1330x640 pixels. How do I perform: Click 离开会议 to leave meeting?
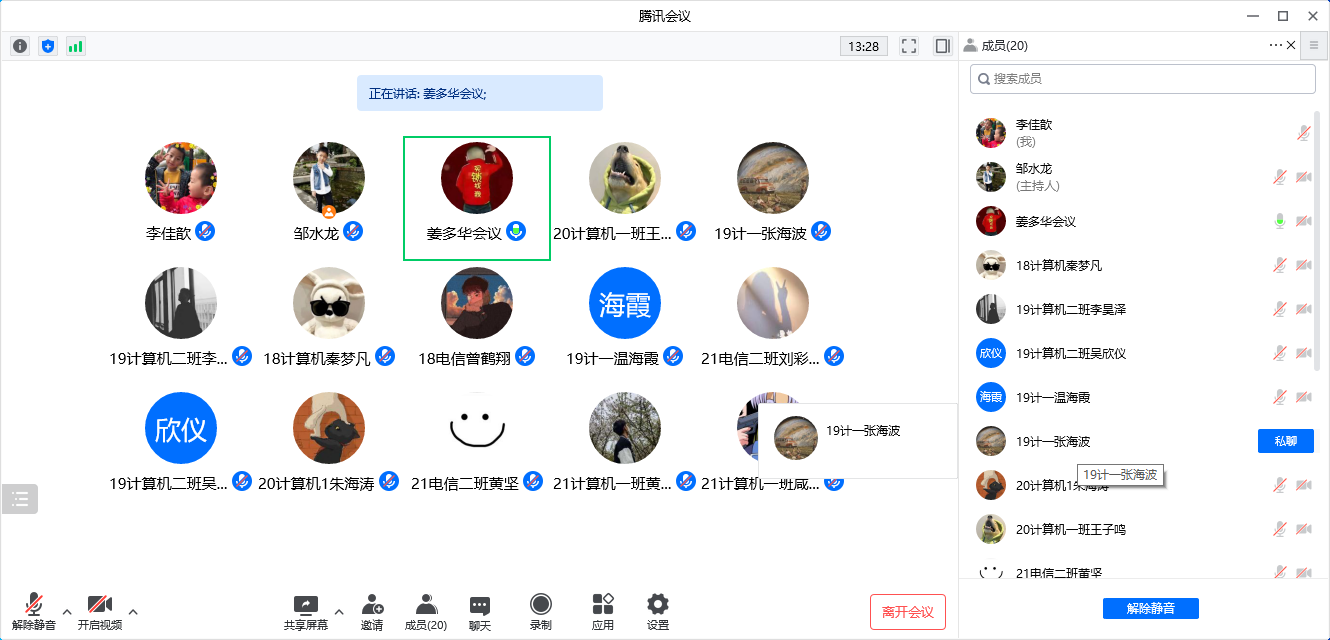point(907,612)
